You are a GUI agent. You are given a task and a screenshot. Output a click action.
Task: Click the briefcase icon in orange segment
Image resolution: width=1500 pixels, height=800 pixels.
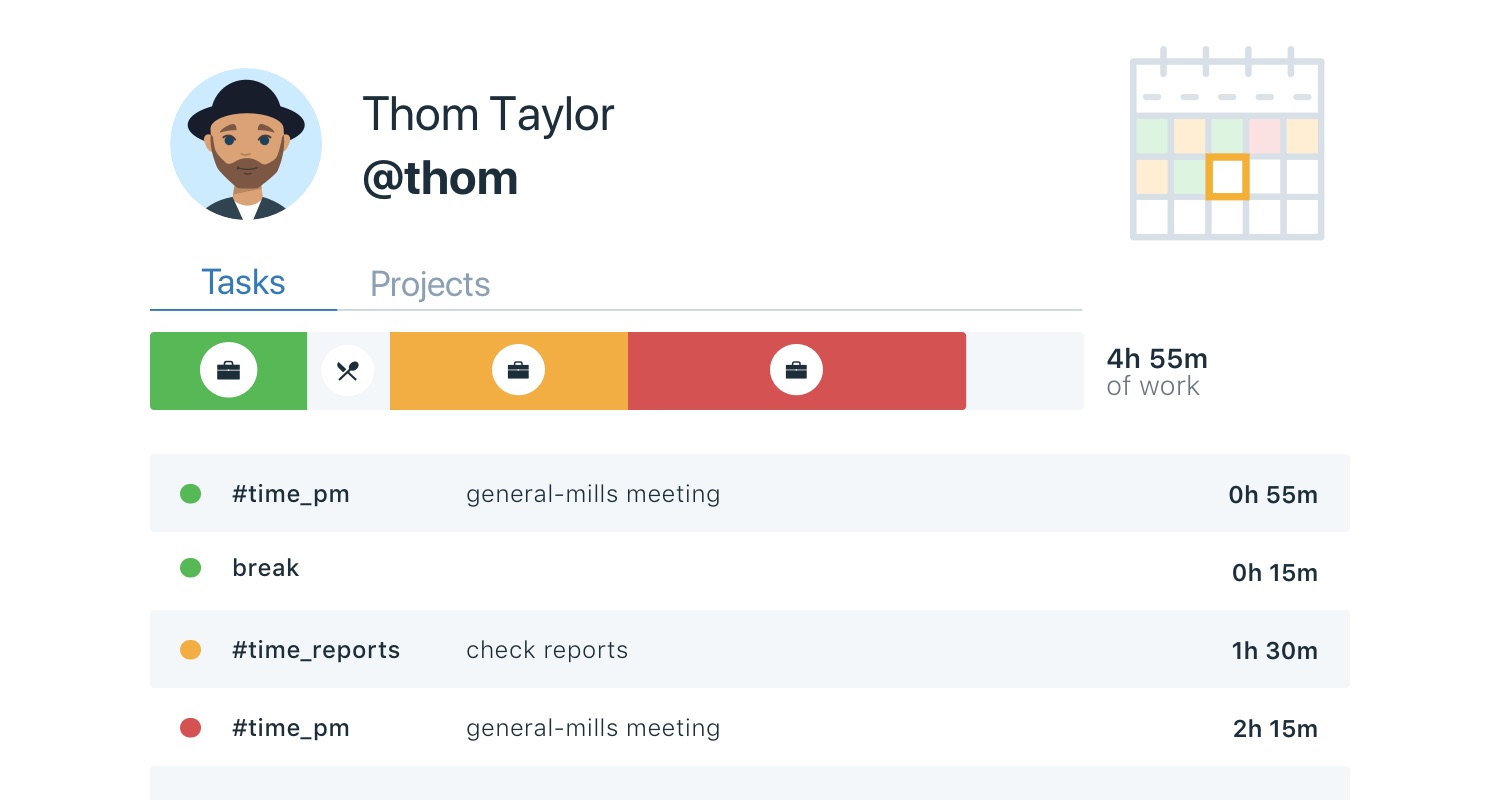click(518, 371)
